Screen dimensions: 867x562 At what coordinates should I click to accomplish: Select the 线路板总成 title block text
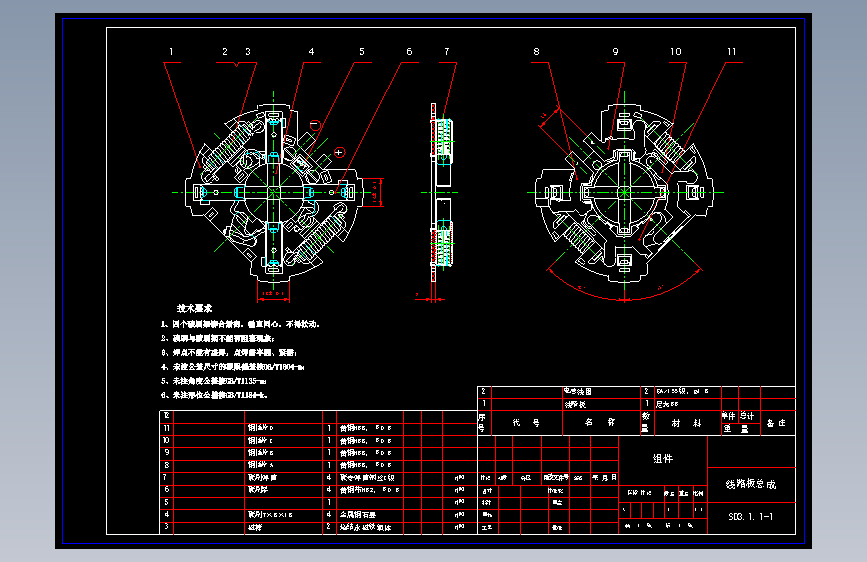pyautogui.click(x=751, y=484)
